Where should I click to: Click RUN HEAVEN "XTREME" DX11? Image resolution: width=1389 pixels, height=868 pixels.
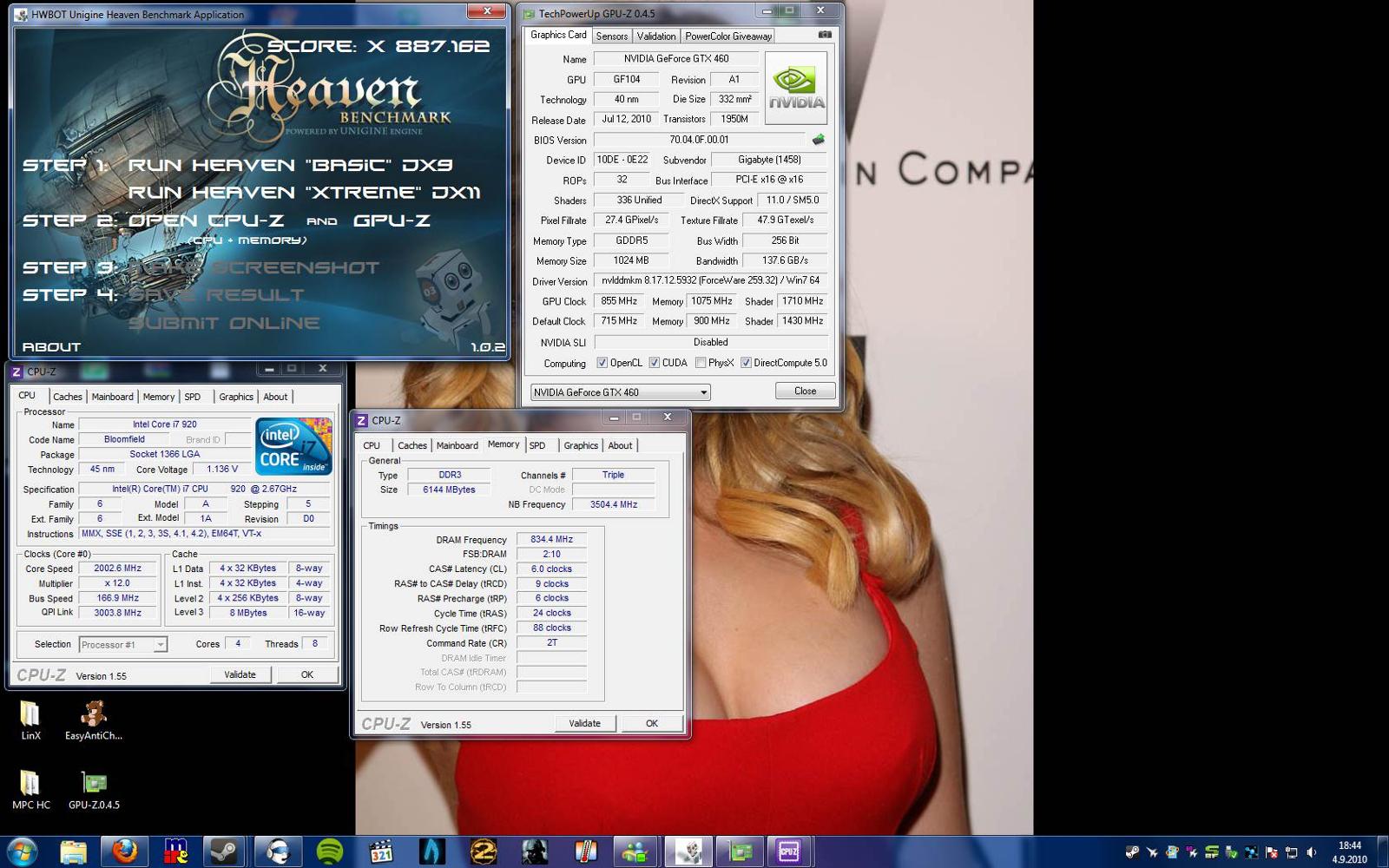tap(304, 192)
